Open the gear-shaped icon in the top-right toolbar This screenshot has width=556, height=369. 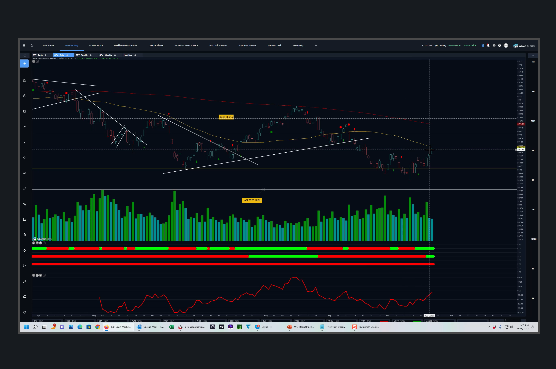[x=500, y=45]
